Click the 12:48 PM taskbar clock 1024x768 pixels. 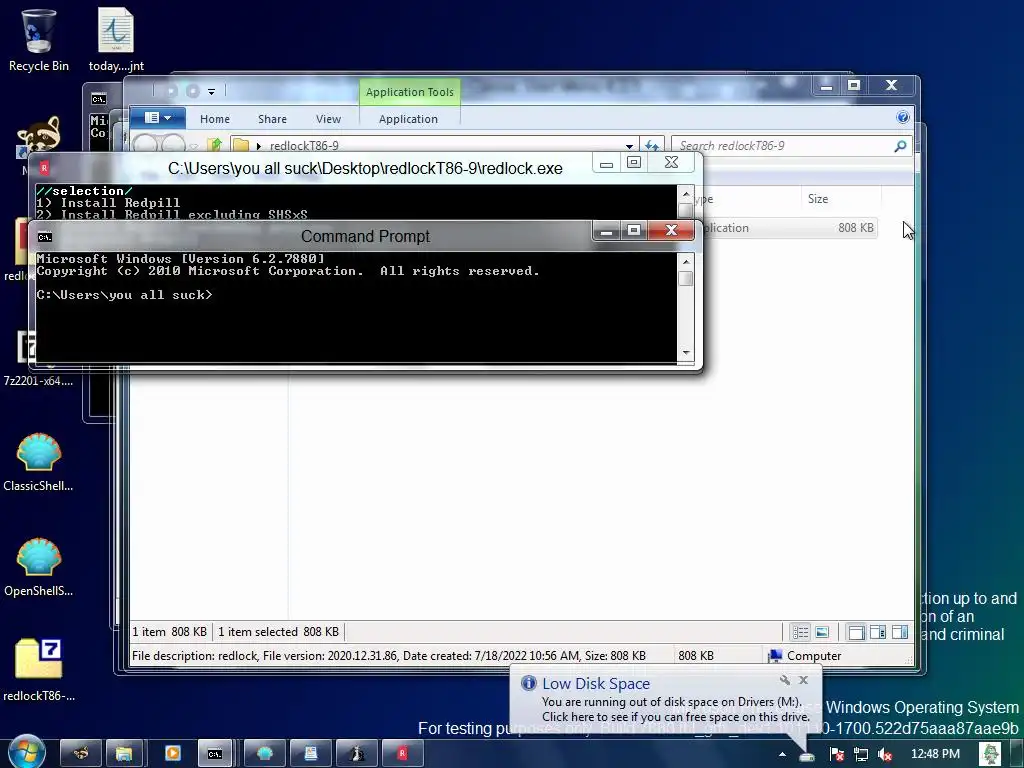click(x=935, y=754)
